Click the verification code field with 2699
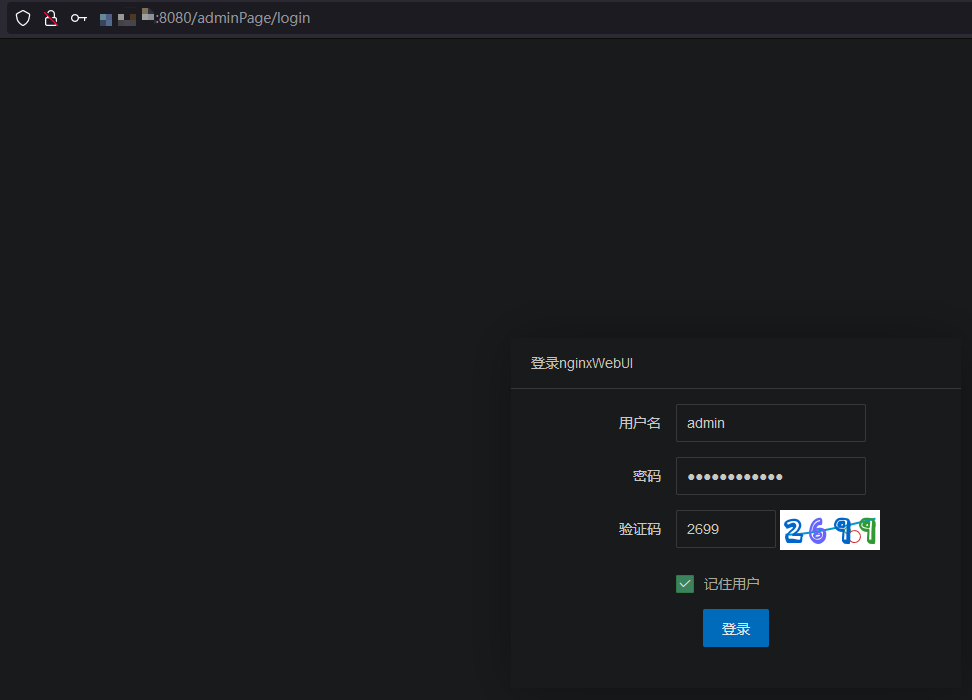This screenshot has width=972, height=700. tap(725, 529)
